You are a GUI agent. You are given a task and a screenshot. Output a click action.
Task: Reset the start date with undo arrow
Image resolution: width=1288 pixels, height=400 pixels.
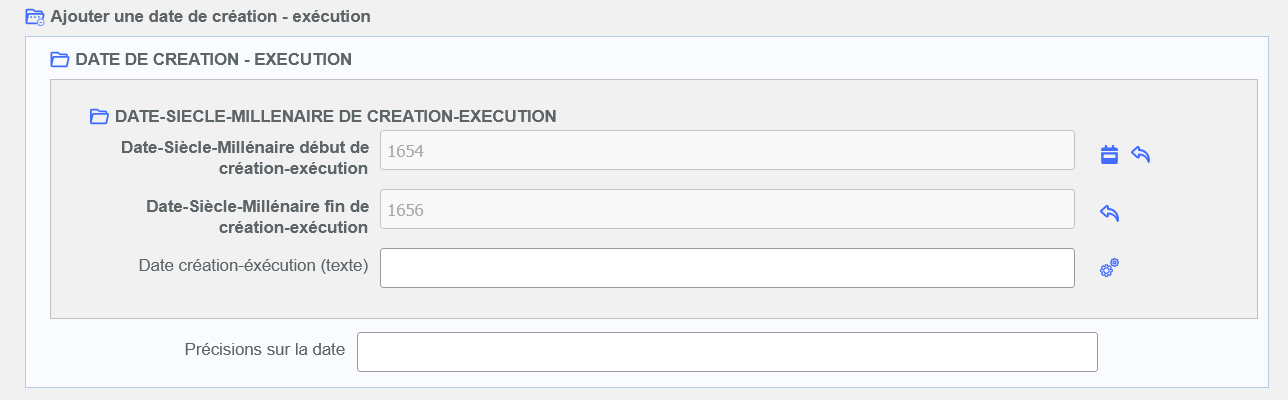click(1140, 154)
